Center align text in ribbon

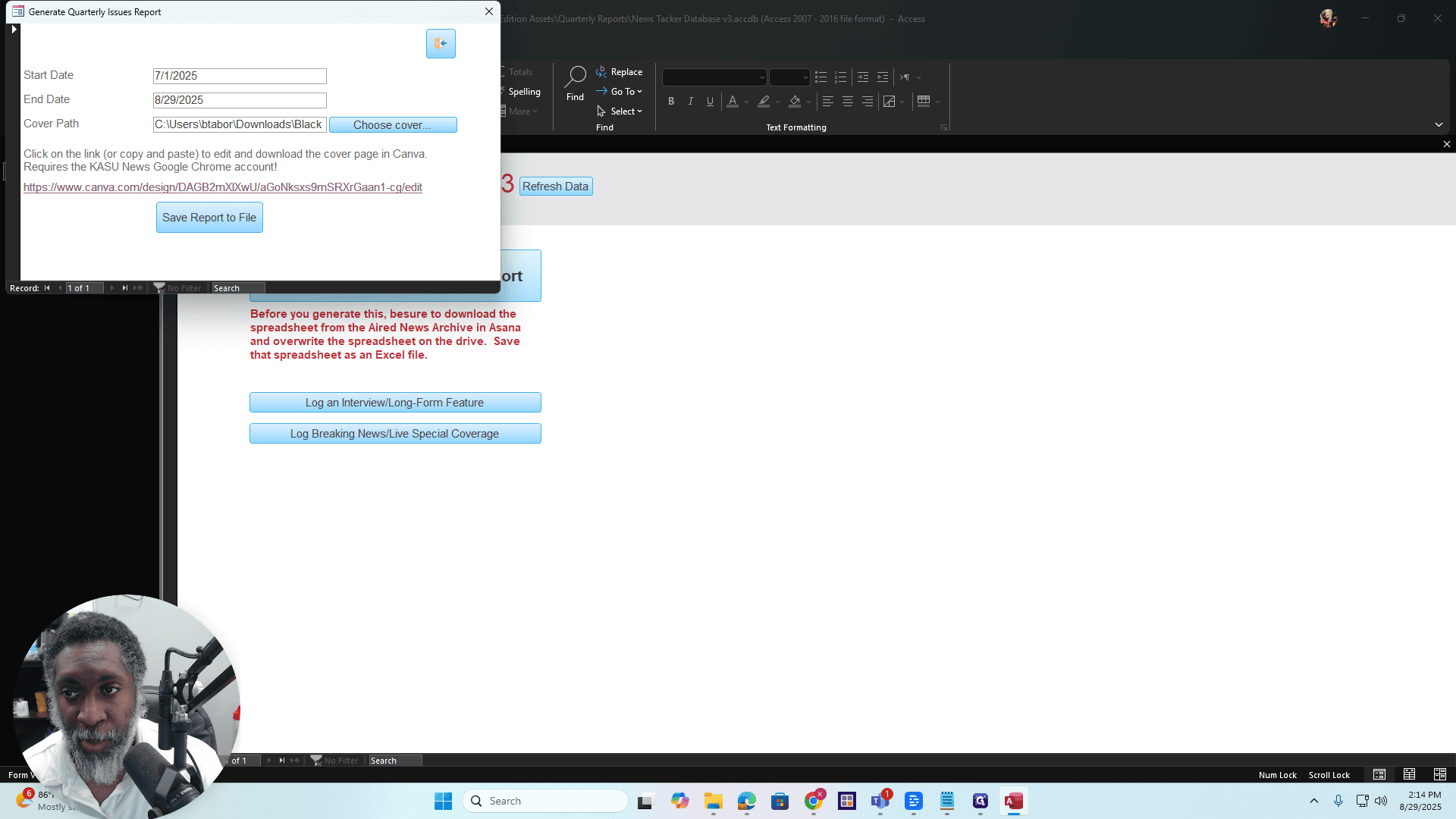848,101
